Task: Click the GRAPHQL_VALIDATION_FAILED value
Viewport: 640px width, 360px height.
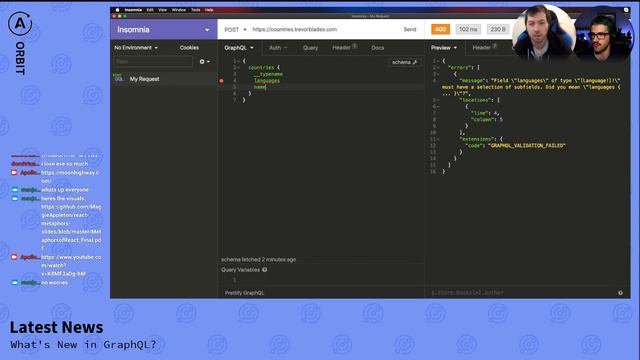Action: tap(527, 146)
